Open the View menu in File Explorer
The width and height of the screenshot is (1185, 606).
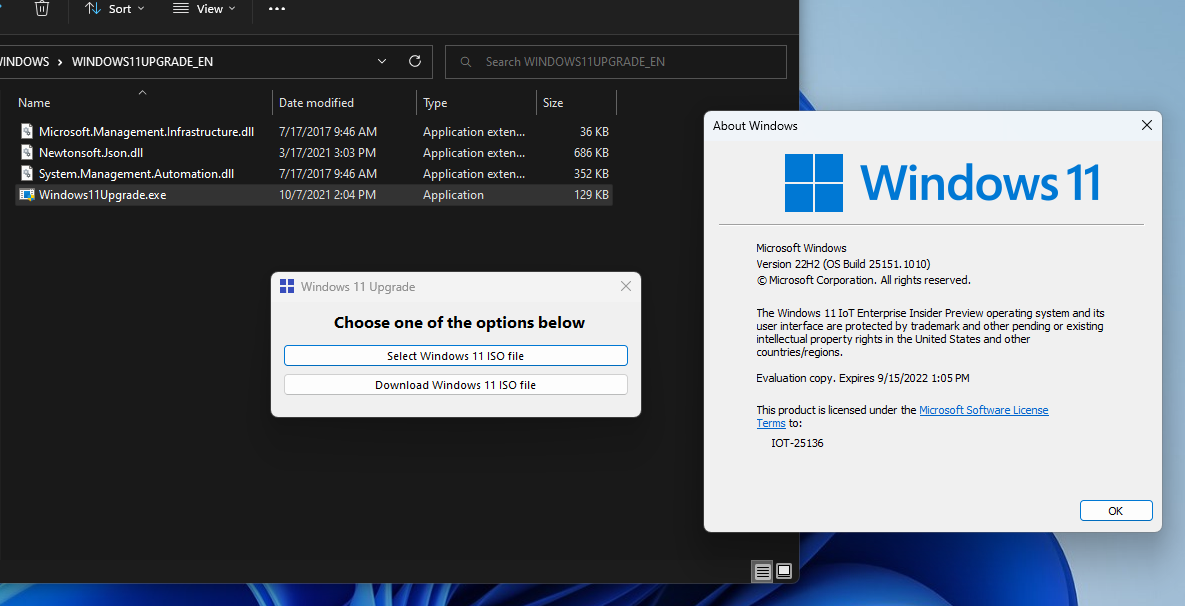pyautogui.click(x=204, y=9)
